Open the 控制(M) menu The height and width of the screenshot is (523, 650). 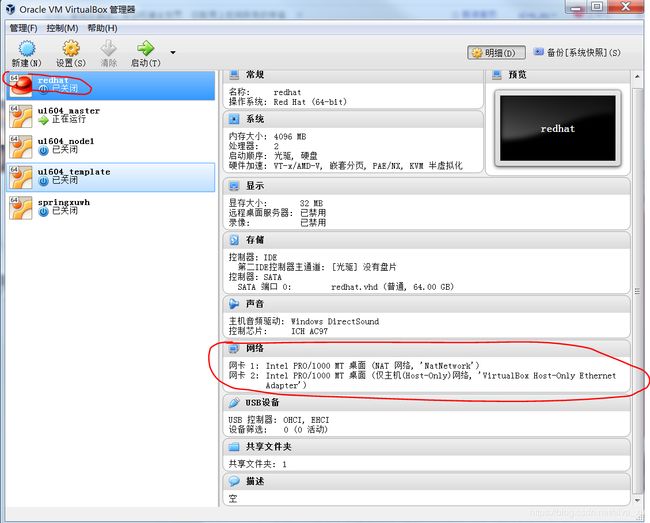point(62,28)
